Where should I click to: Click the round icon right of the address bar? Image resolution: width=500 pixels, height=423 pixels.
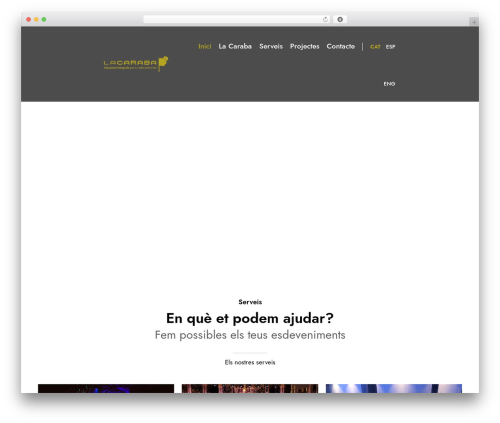point(340,19)
